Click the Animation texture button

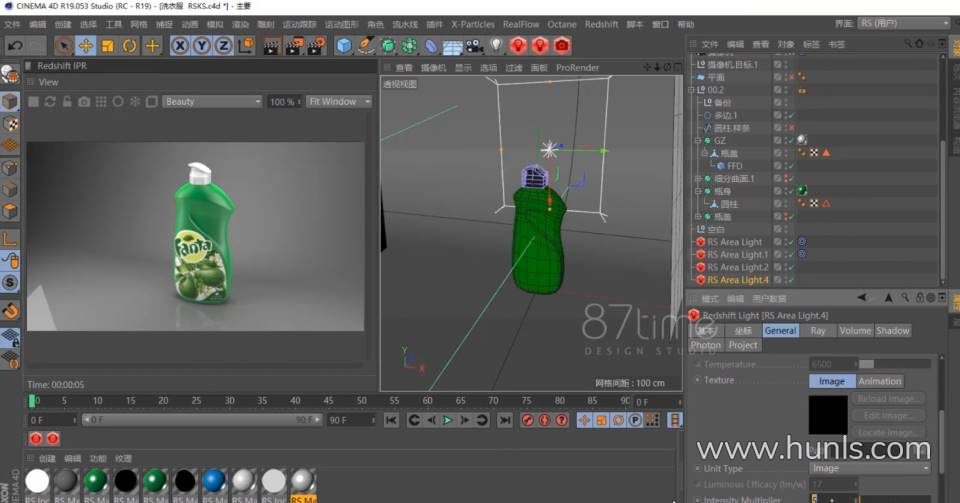(x=880, y=381)
